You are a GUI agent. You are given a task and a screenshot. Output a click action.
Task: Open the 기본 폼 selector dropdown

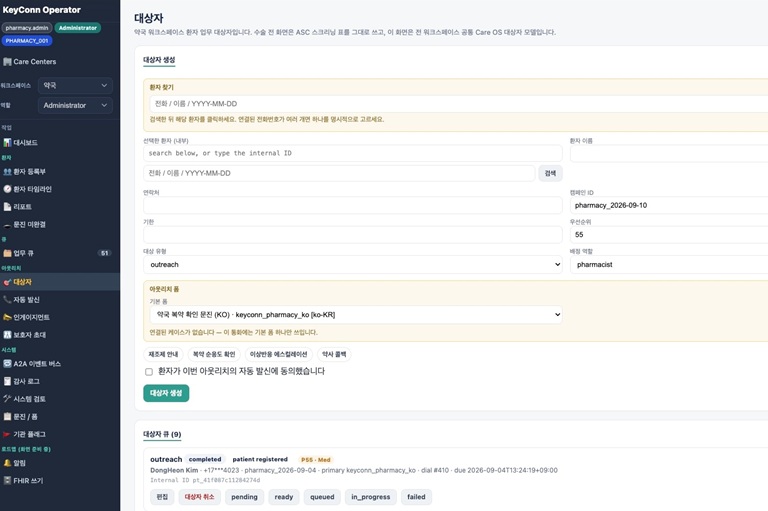[356, 315]
